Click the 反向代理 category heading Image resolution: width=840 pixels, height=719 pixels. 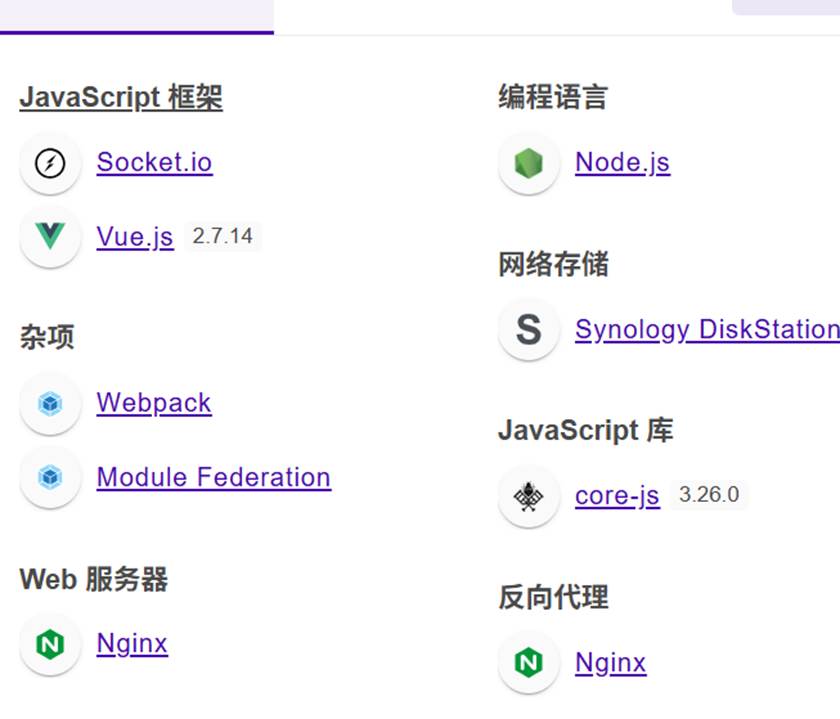[553, 597]
